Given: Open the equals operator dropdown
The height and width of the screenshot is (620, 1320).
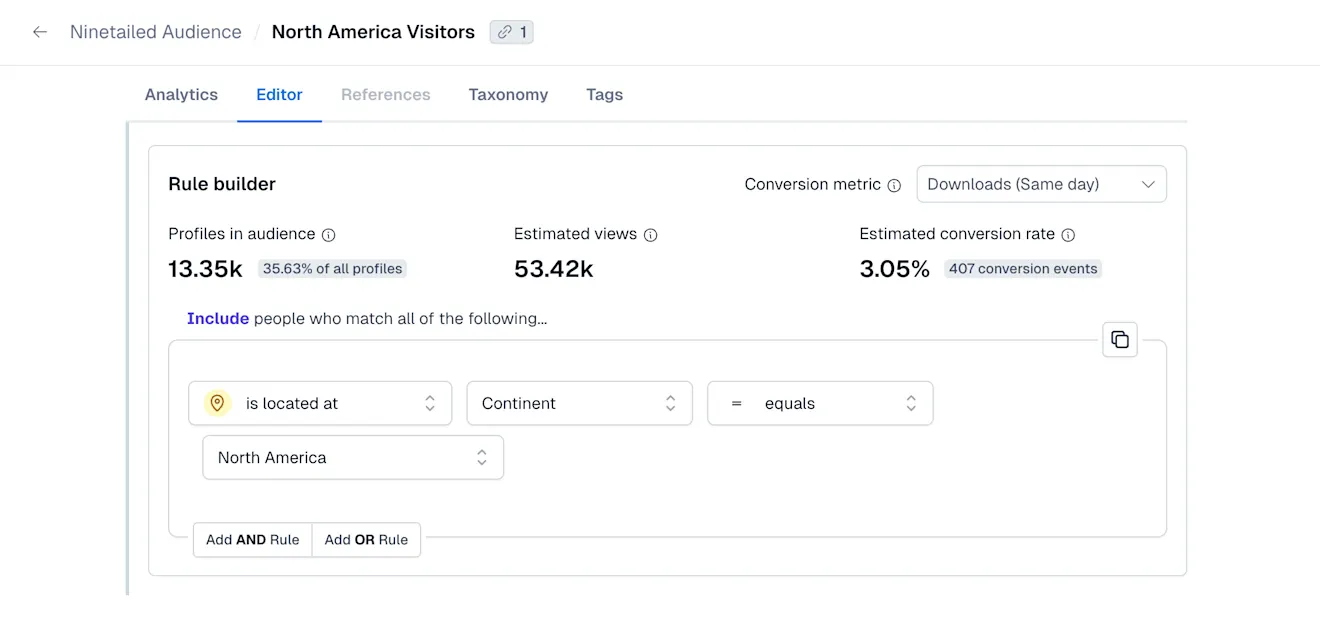Looking at the screenshot, I should tap(820, 403).
